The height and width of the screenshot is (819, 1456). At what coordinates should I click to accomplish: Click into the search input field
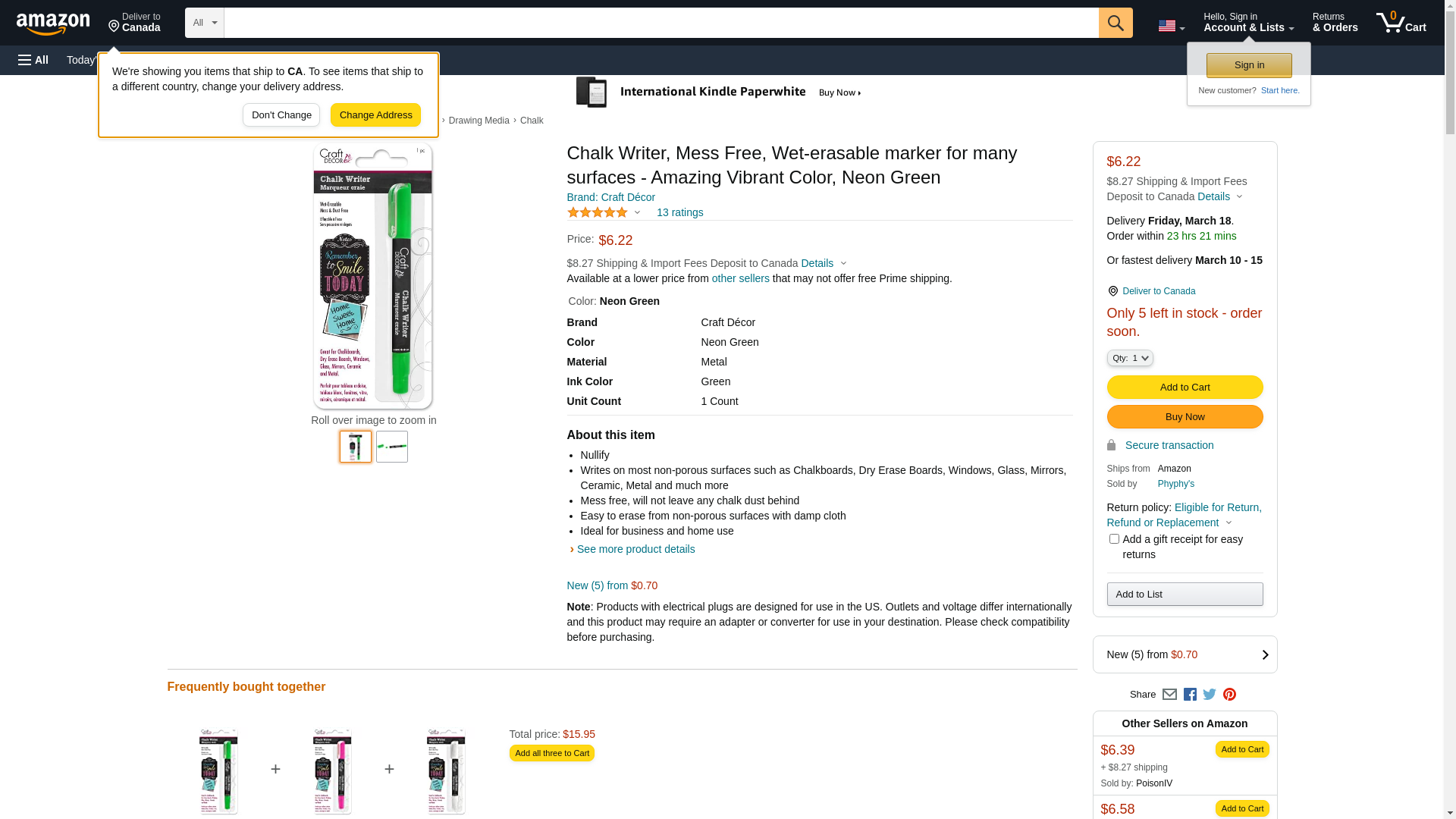661,23
